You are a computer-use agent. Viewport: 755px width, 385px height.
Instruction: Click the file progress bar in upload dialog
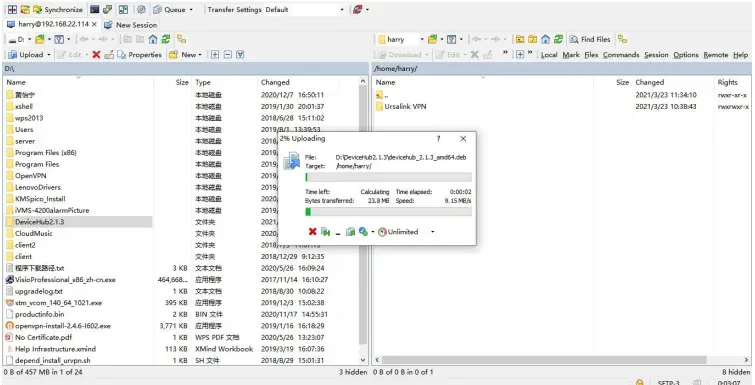(x=389, y=177)
